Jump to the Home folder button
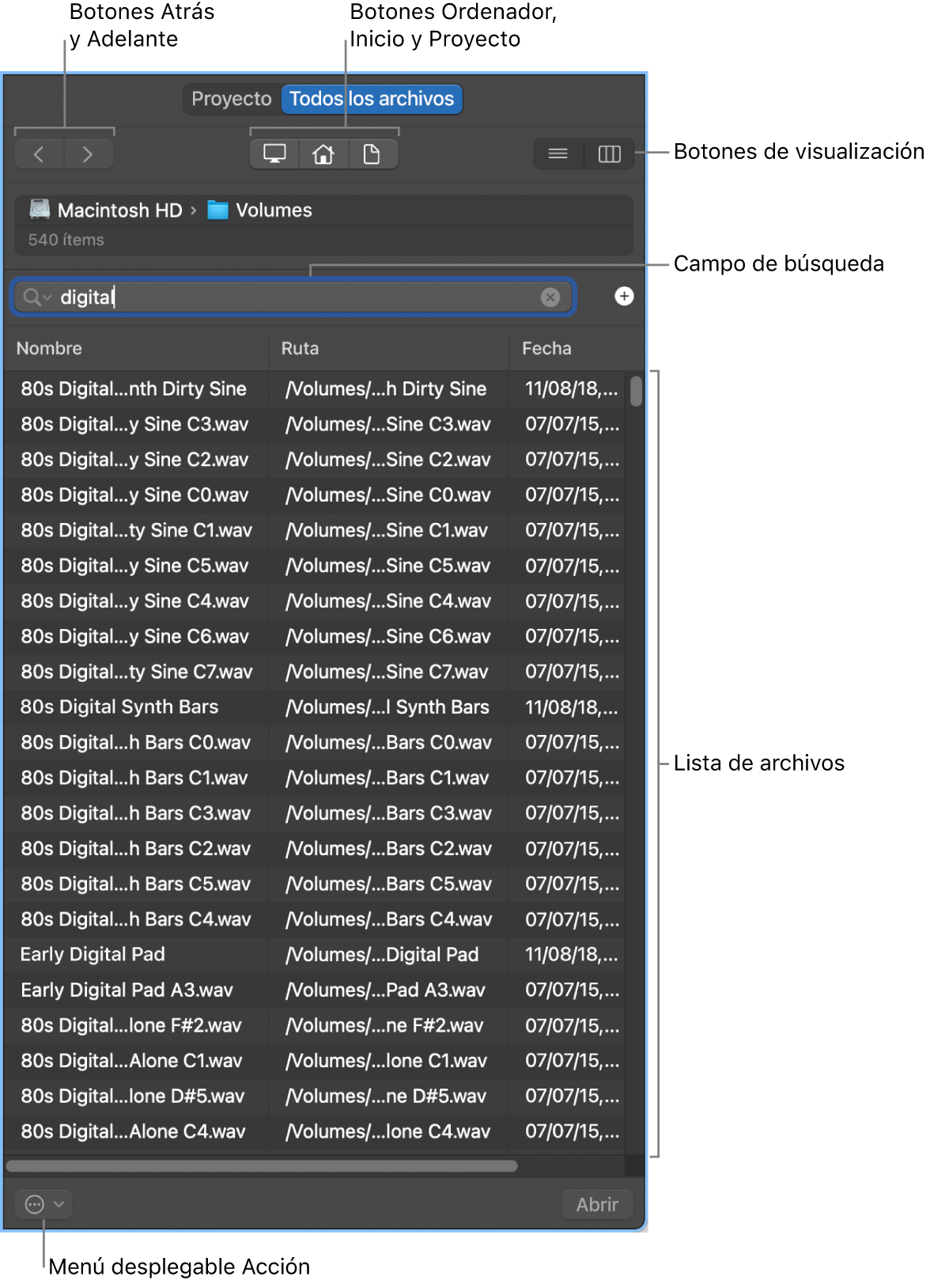The height and width of the screenshot is (1288, 930). [323, 154]
